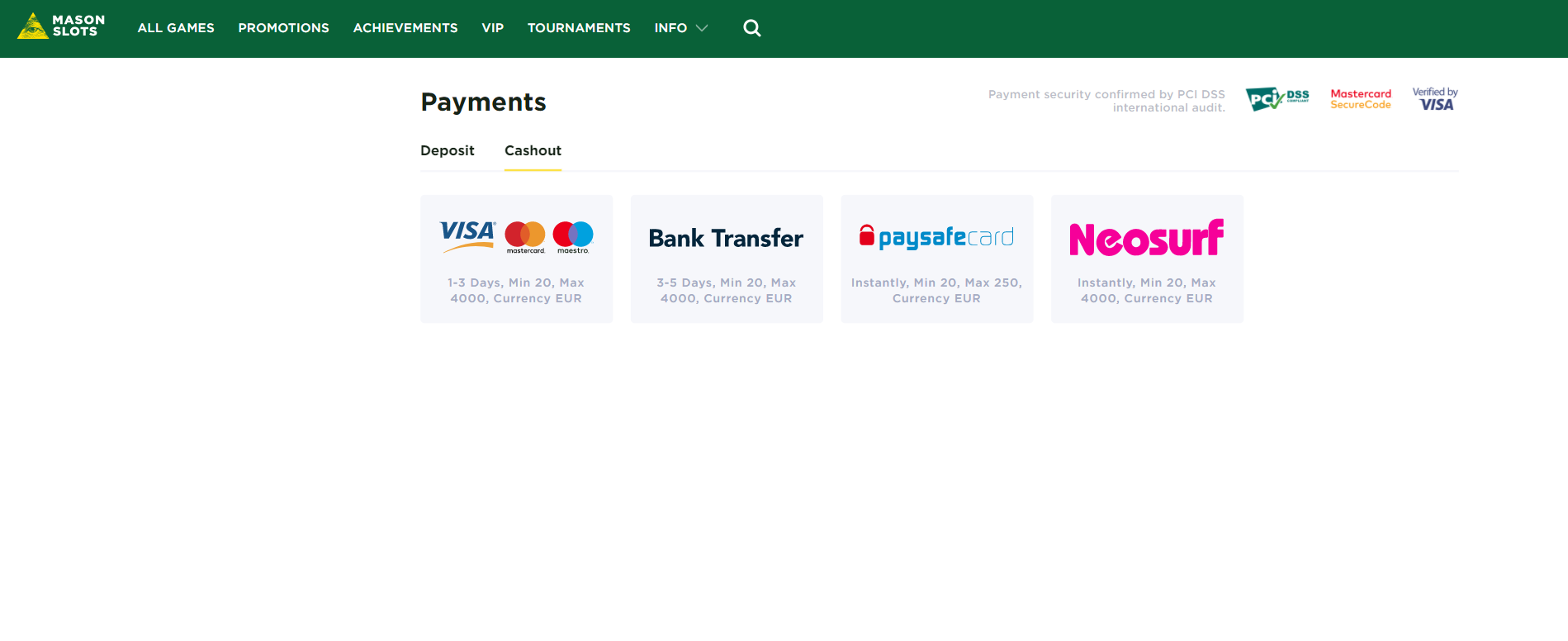Click the Payments page heading
The height and width of the screenshot is (641, 1568).
[483, 102]
